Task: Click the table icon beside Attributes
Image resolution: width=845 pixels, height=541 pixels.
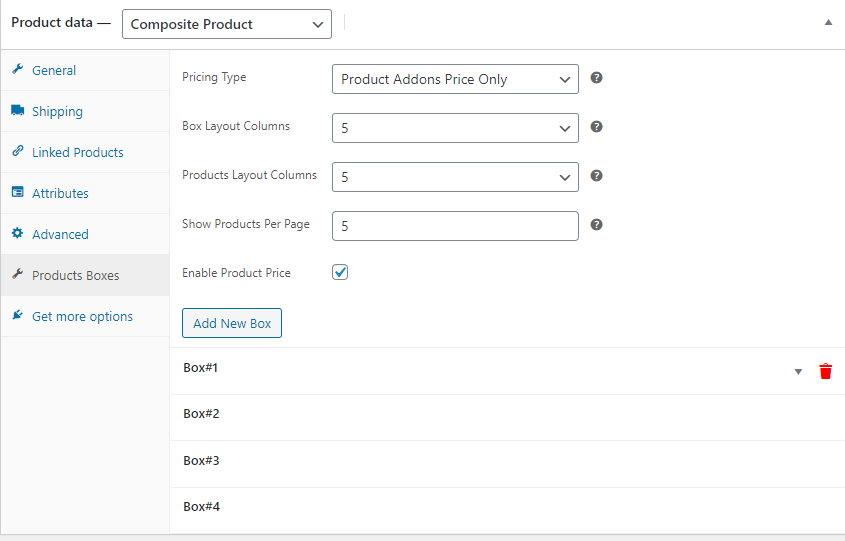Action: [18, 192]
